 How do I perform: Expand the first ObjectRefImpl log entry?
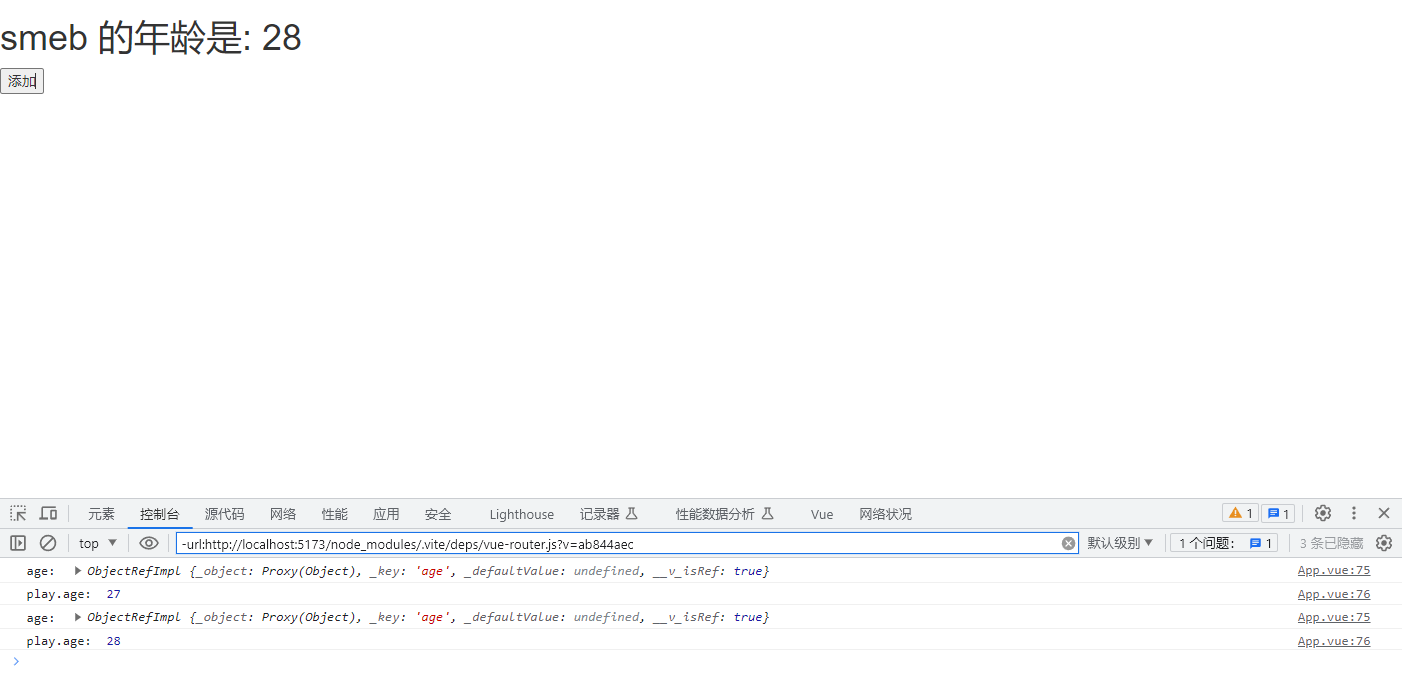(x=78, y=571)
